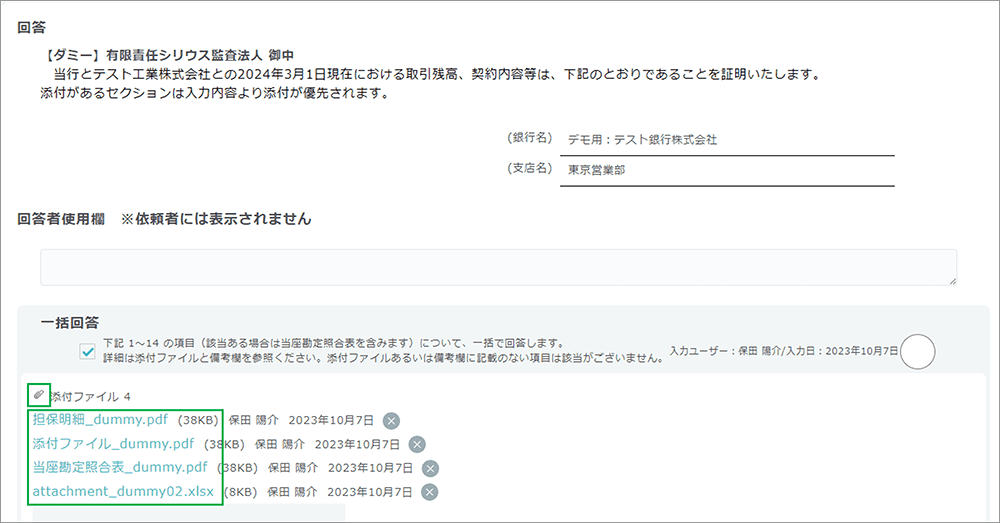Click the paperclip attachment icon

point(39,395)
